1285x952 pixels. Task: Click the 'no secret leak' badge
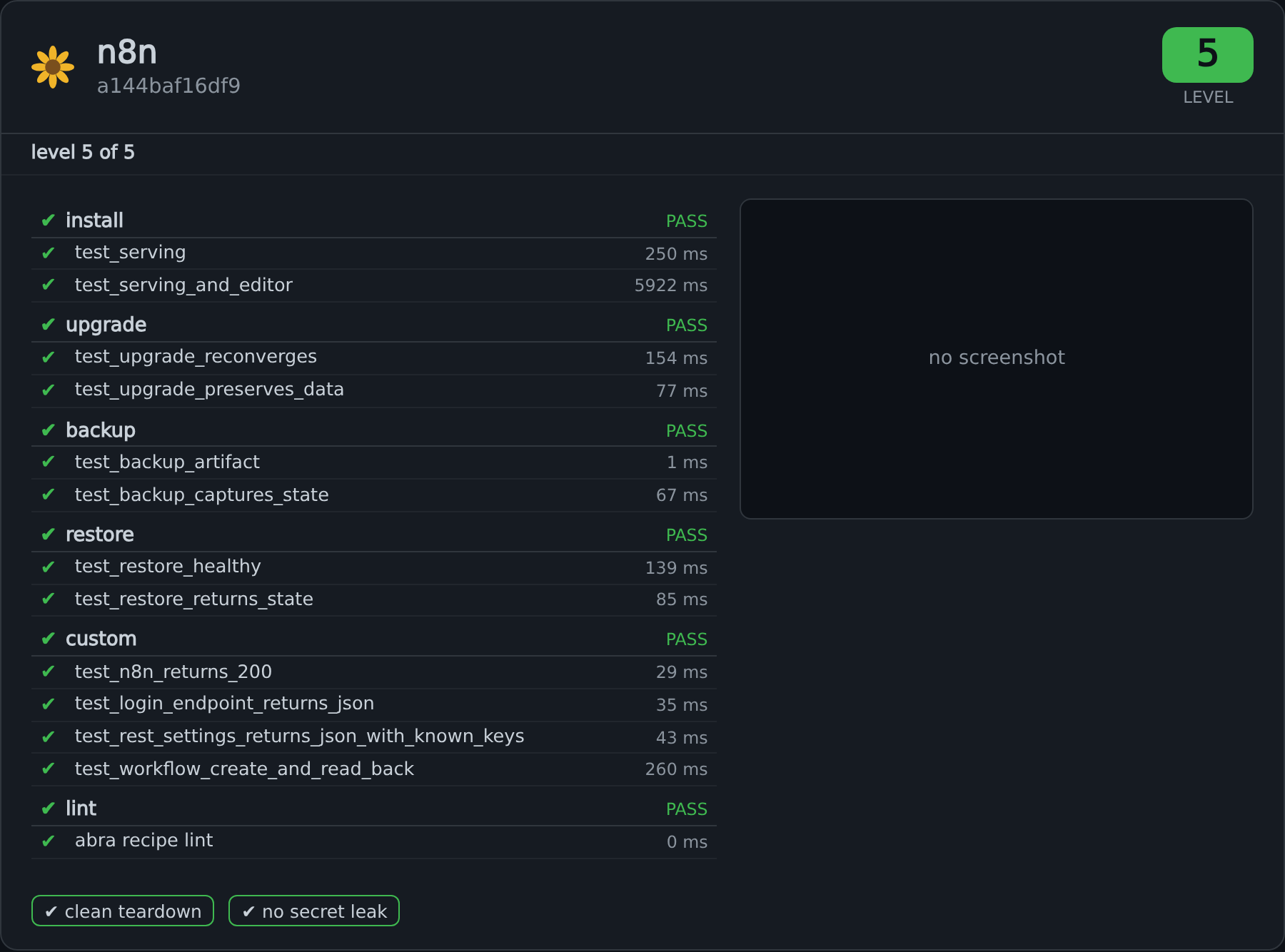coord(314,911)
